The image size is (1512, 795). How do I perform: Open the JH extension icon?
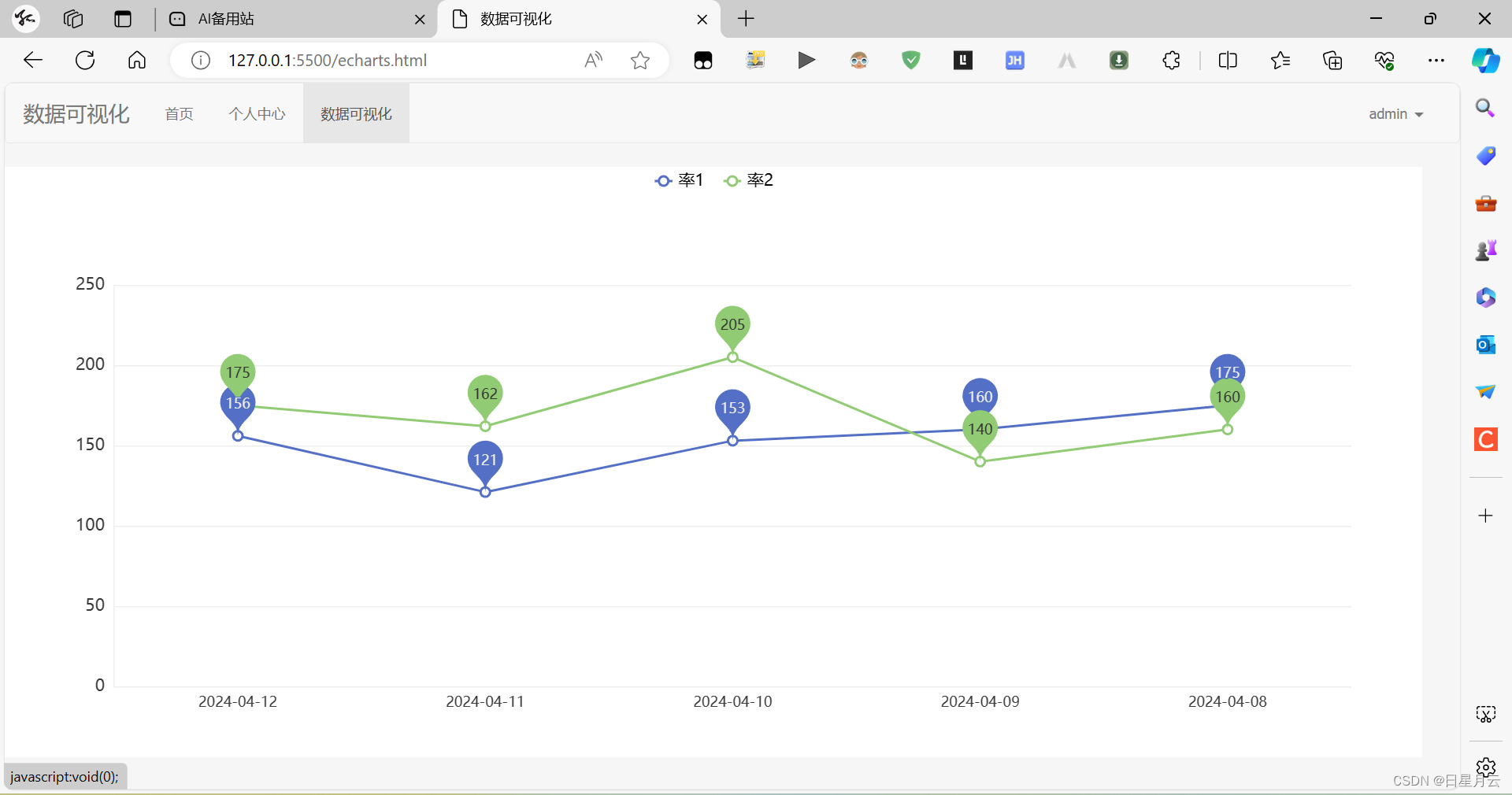(x=1015, y=61)
